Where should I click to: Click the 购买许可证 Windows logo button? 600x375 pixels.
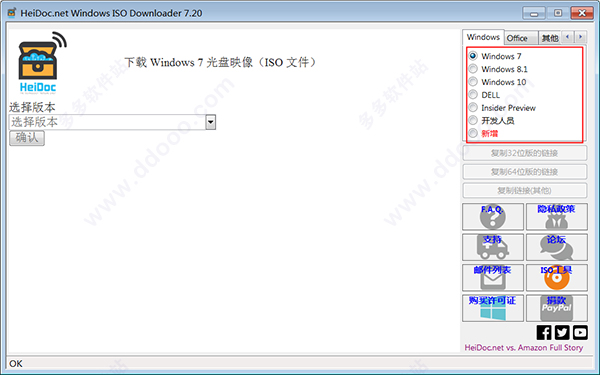coord(493,308)
